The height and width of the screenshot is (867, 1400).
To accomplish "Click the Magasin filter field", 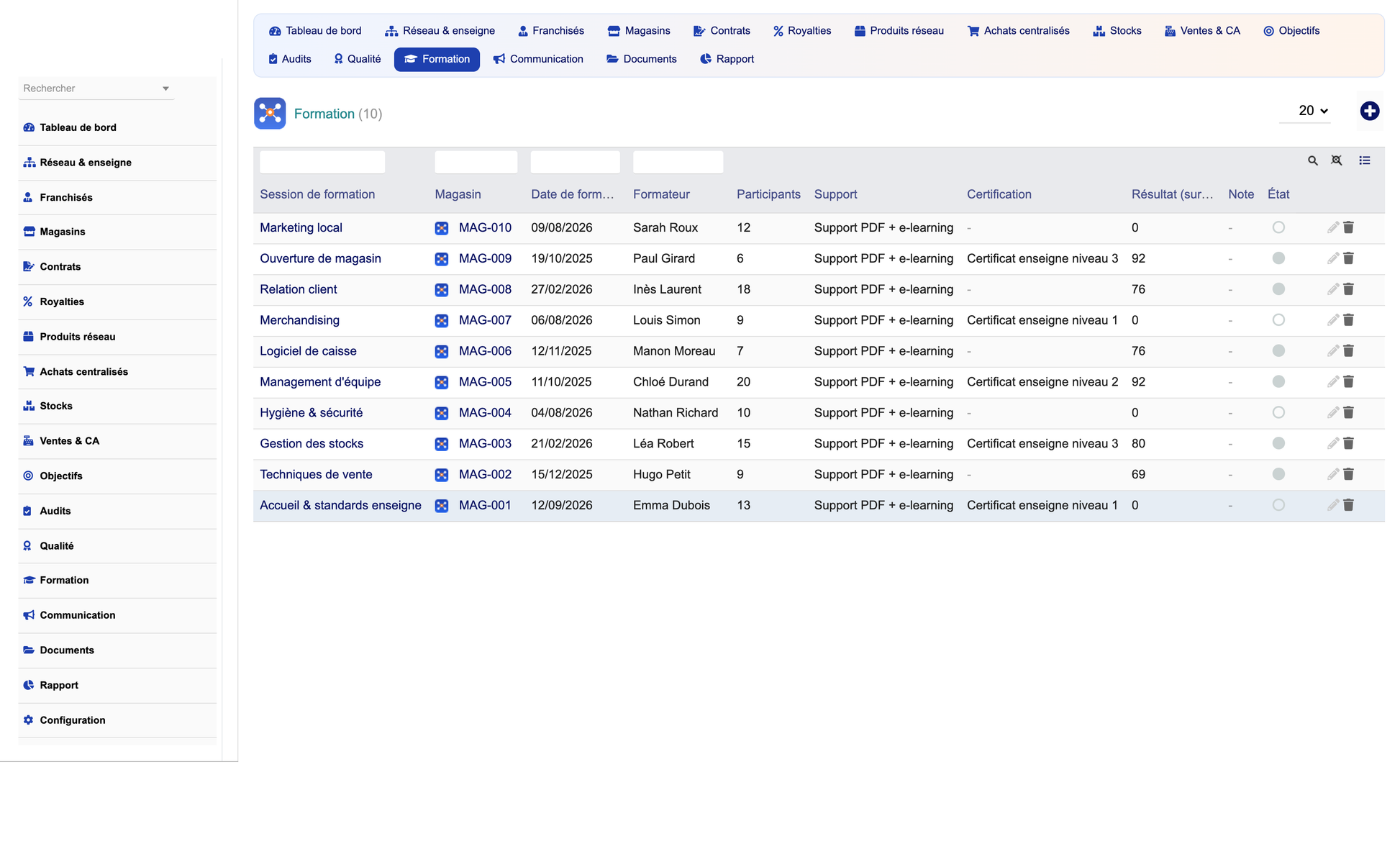I will point(476,162).
